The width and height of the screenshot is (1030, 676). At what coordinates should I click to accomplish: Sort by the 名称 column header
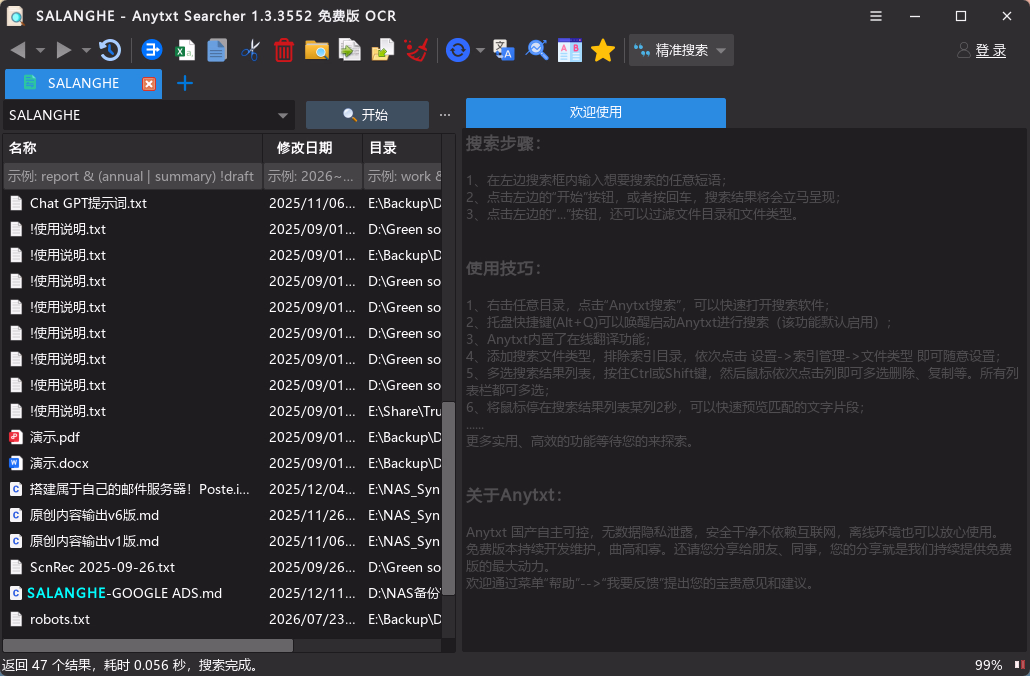pos(133,148)
